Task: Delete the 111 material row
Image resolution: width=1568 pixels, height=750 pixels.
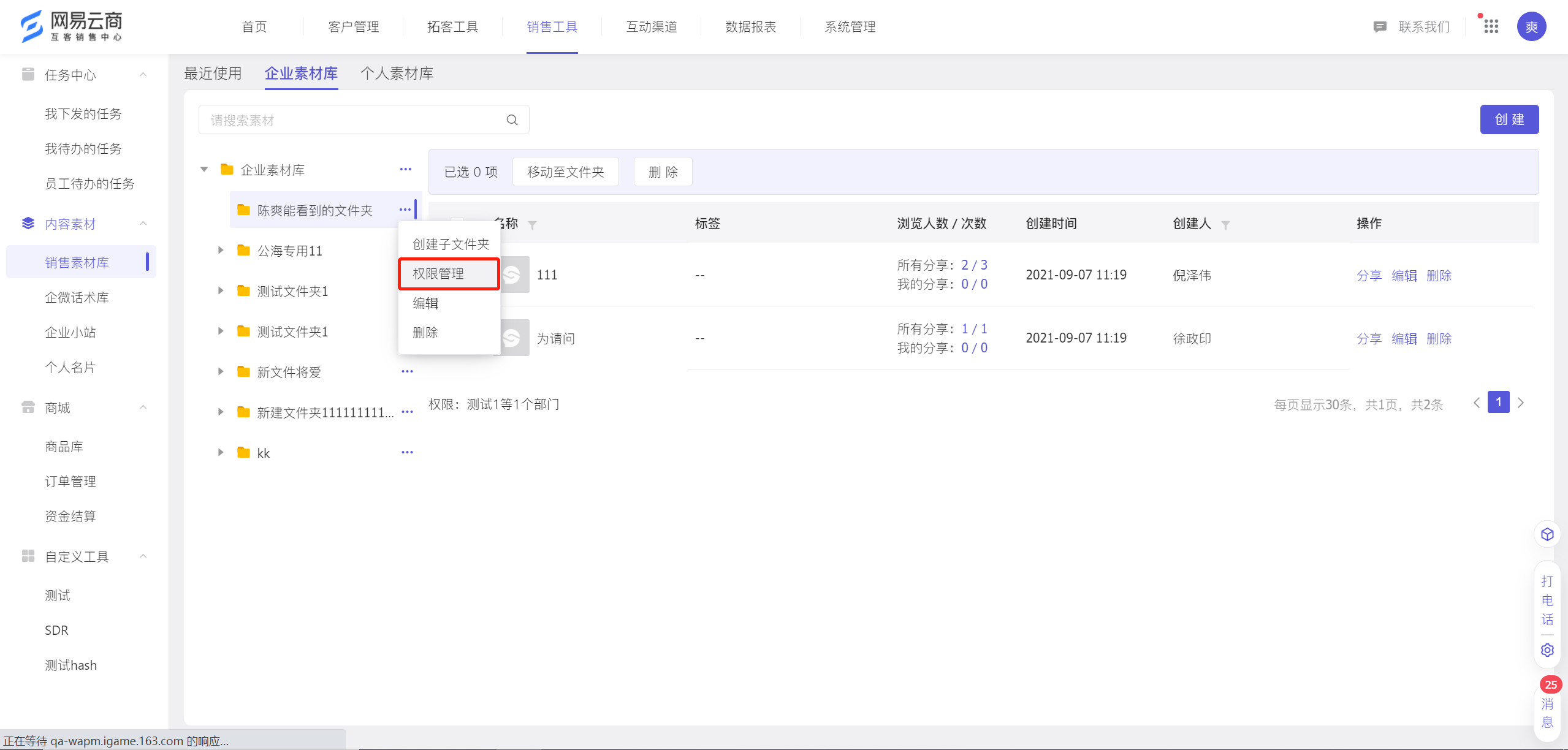Action: (1439, 275)
